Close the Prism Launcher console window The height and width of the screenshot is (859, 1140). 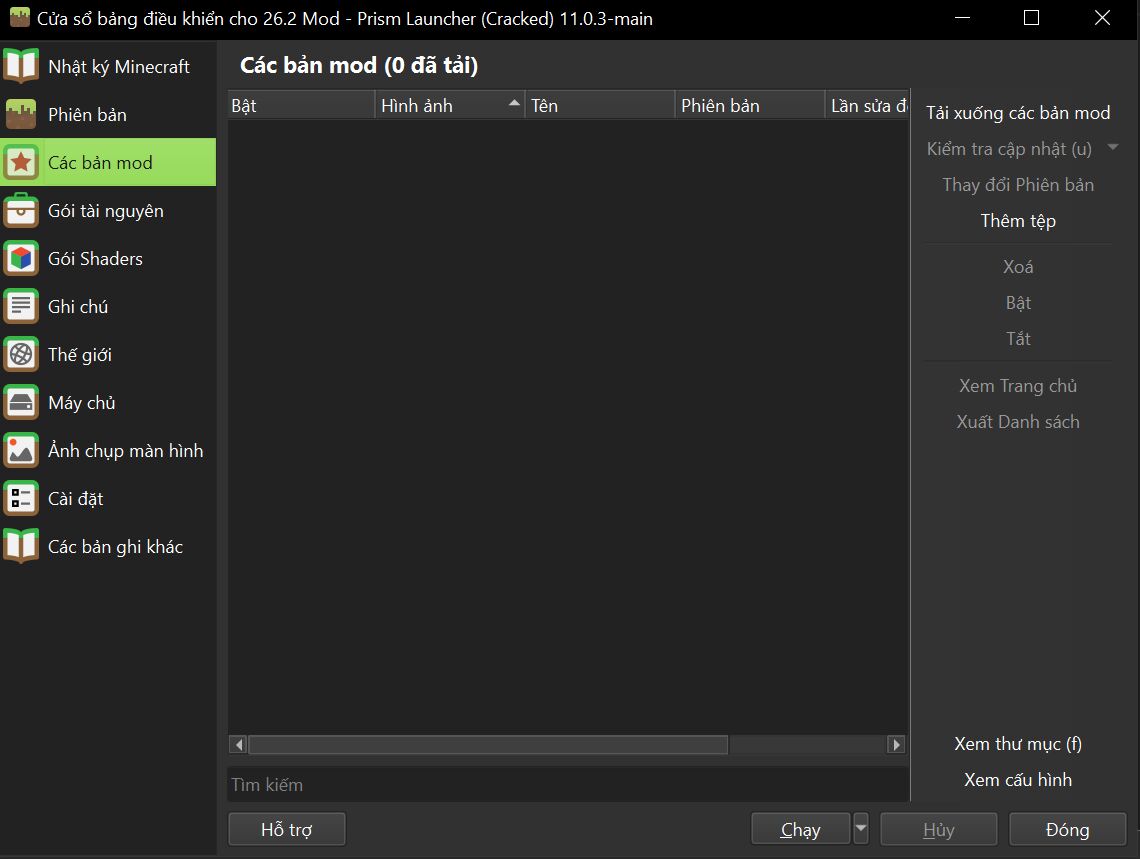click(1102, 18)
